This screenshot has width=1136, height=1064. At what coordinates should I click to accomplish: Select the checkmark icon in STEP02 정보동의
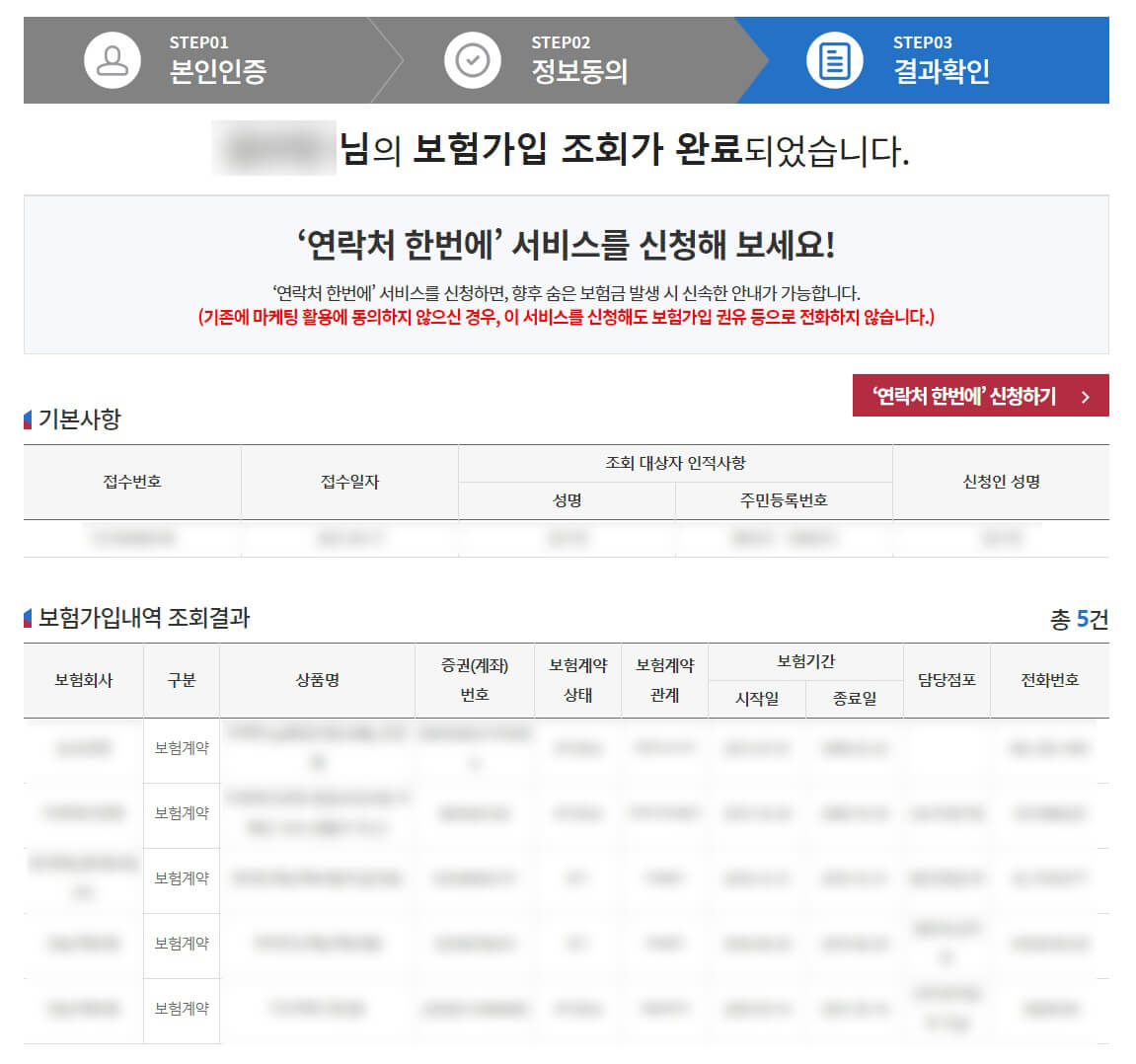coord(473,60)
